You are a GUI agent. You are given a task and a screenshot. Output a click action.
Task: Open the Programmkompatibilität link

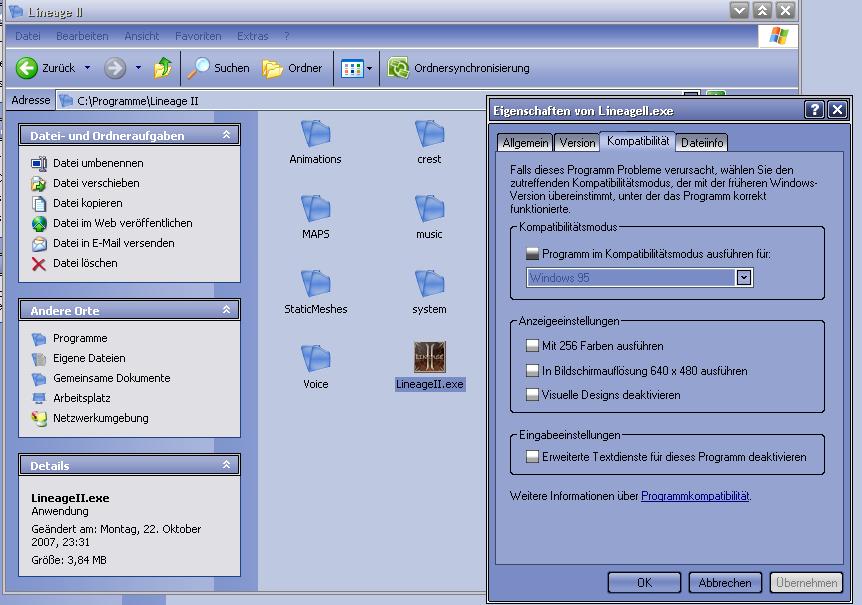[x=694, y=496]
